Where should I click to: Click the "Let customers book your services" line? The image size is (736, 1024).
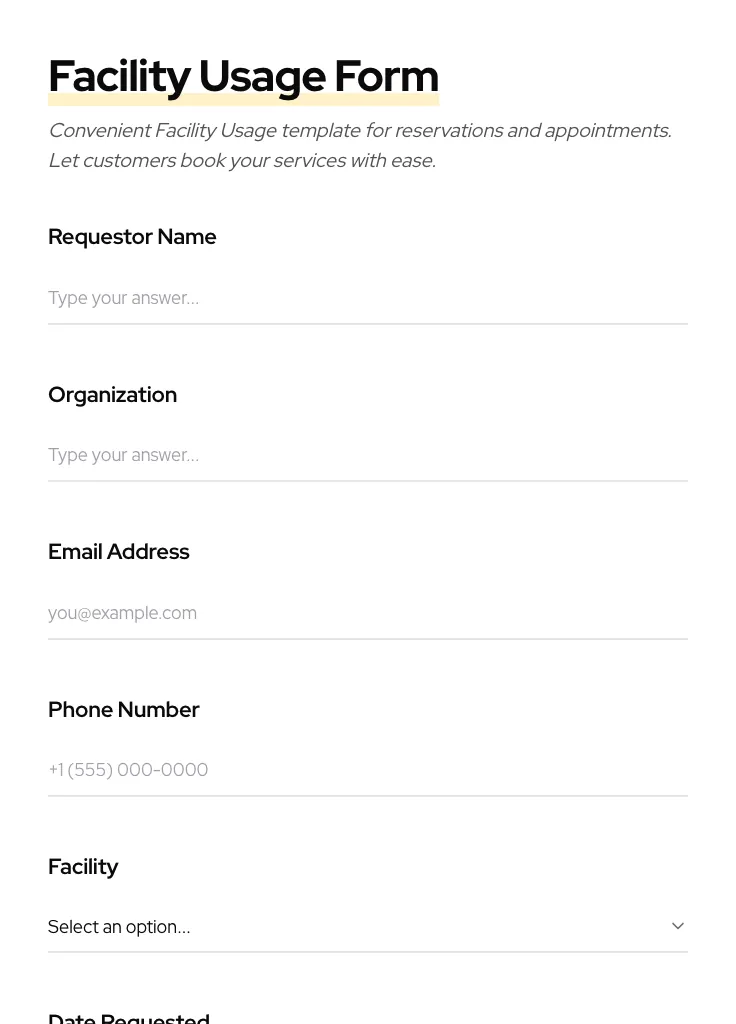(x=242, y=161)
